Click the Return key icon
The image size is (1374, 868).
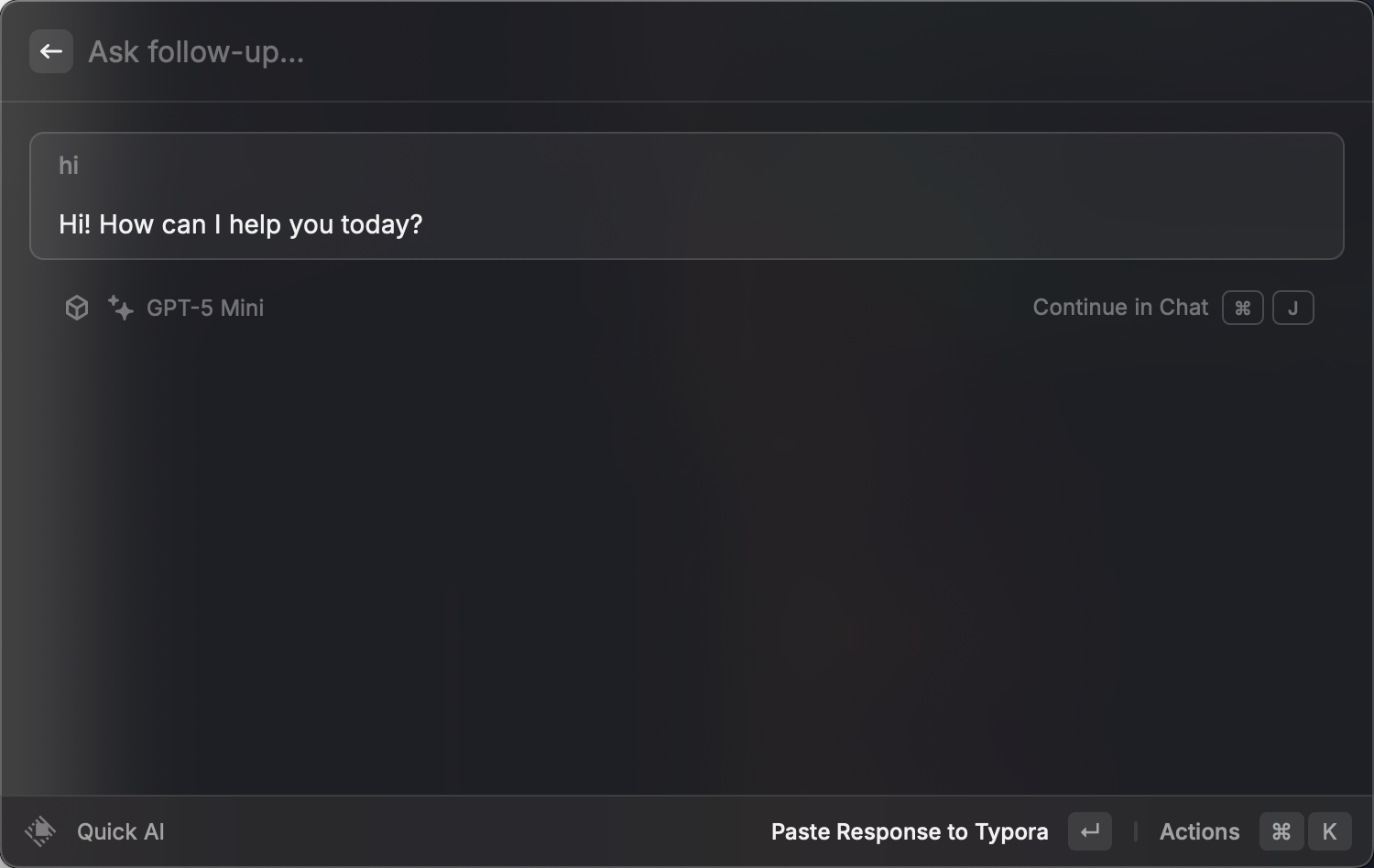1090,831
